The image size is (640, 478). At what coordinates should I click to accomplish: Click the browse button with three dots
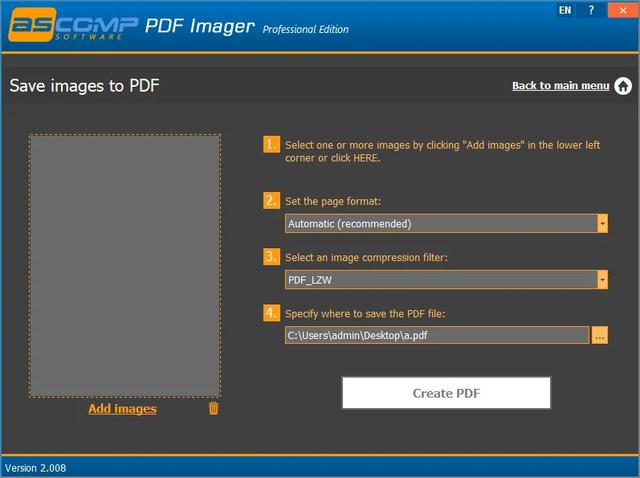coord(600,335)
